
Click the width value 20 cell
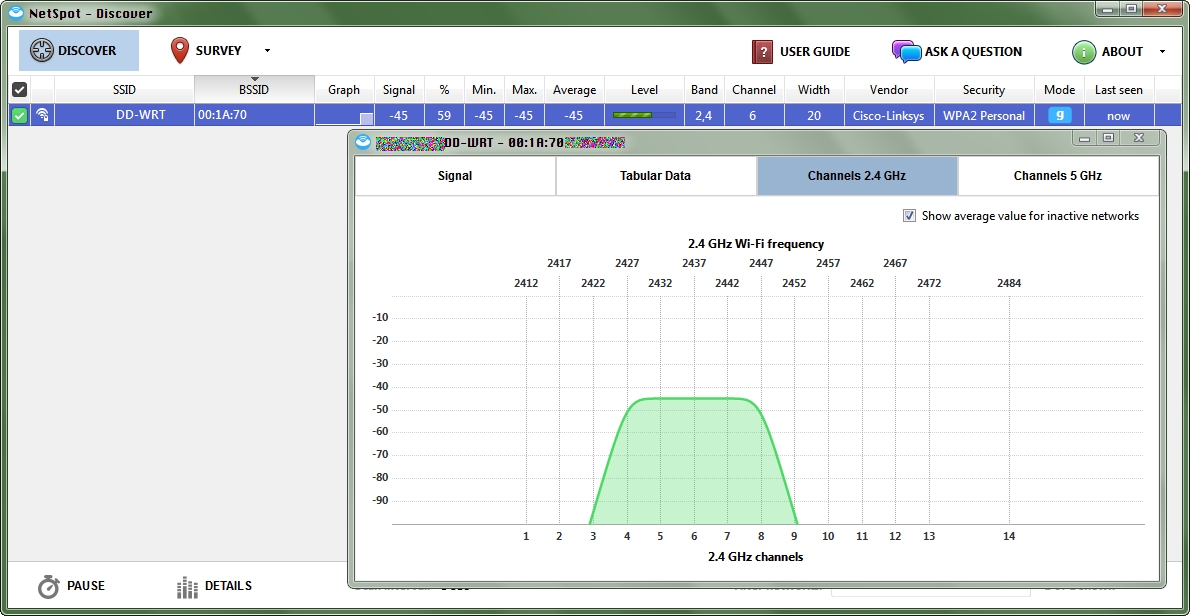point(814,115)
